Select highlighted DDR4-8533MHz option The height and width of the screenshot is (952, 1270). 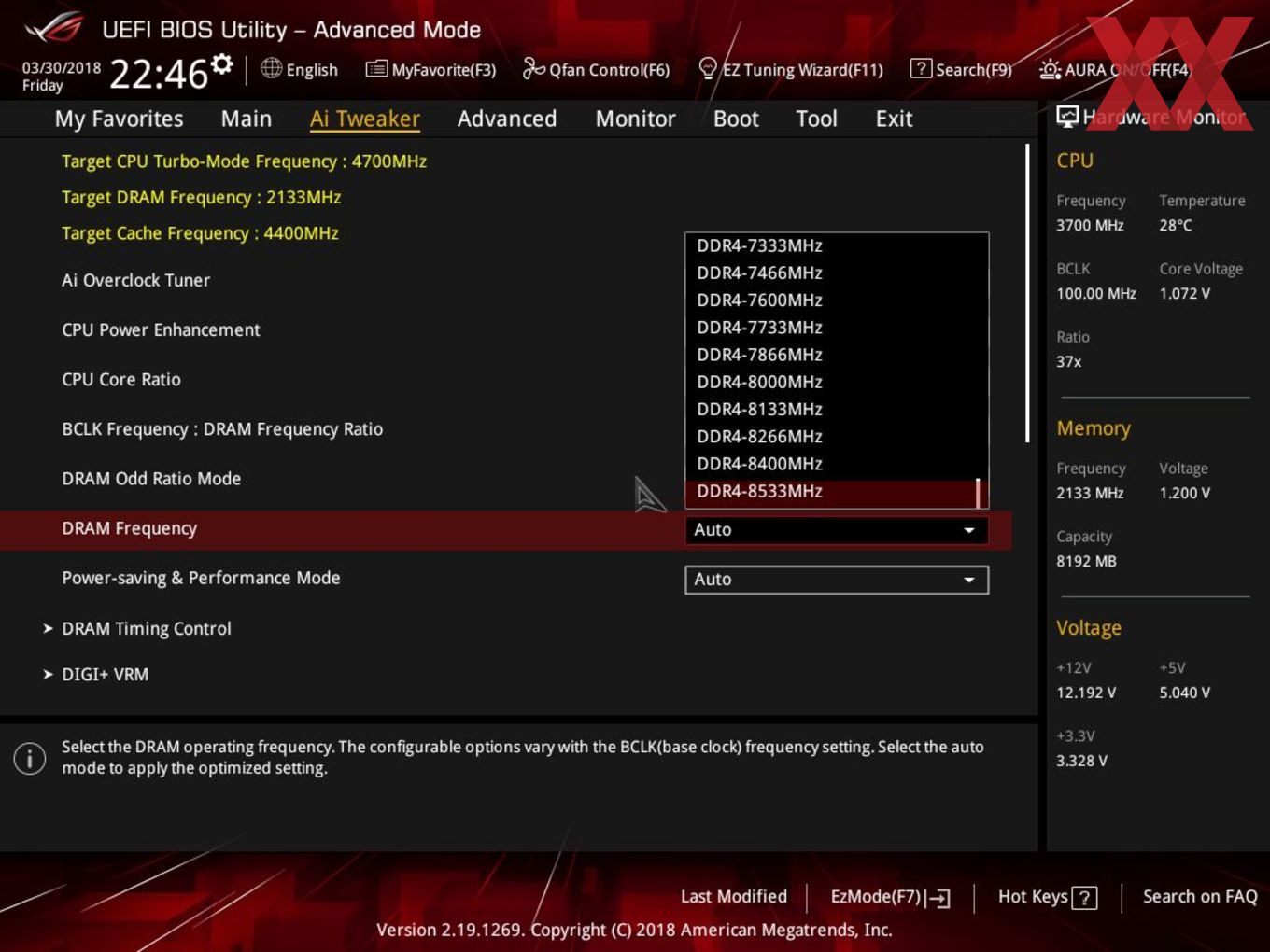(x=830, y=492)
